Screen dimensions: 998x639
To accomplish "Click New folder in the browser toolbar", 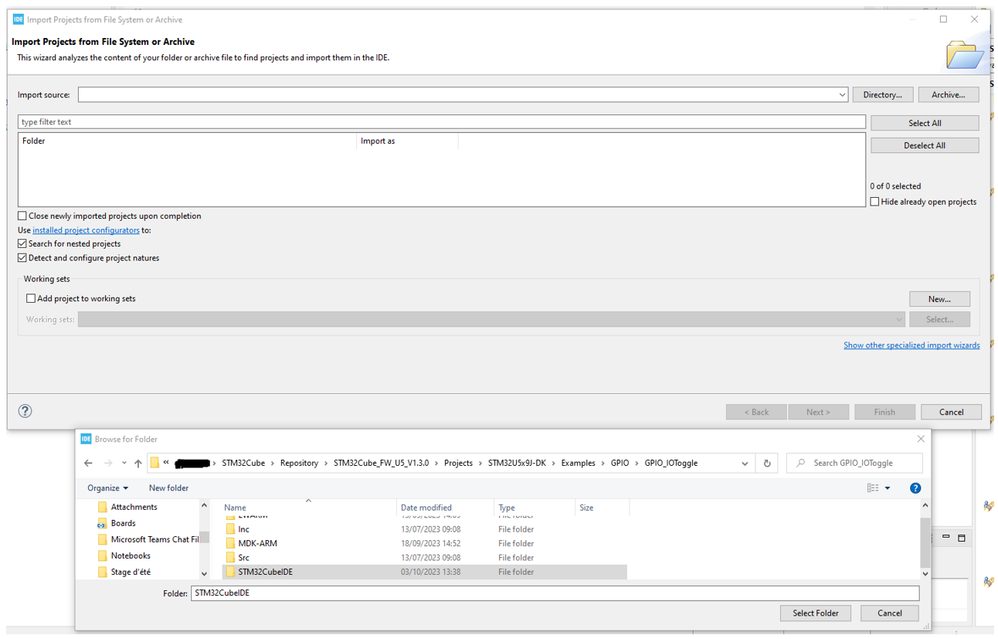I will pos(169,488).
